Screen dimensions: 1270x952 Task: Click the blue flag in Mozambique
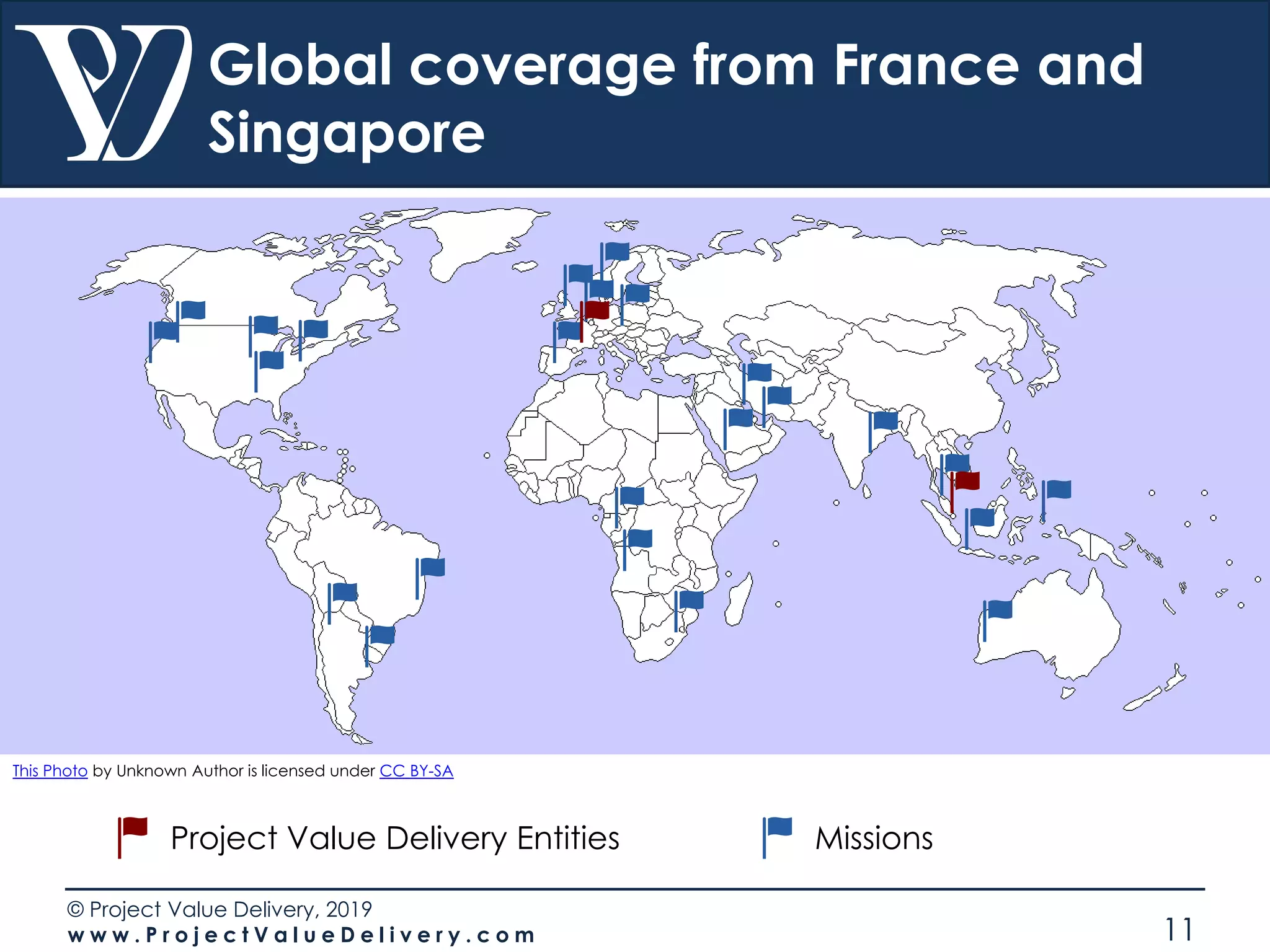pyautogui.click(x=690, y=611)
